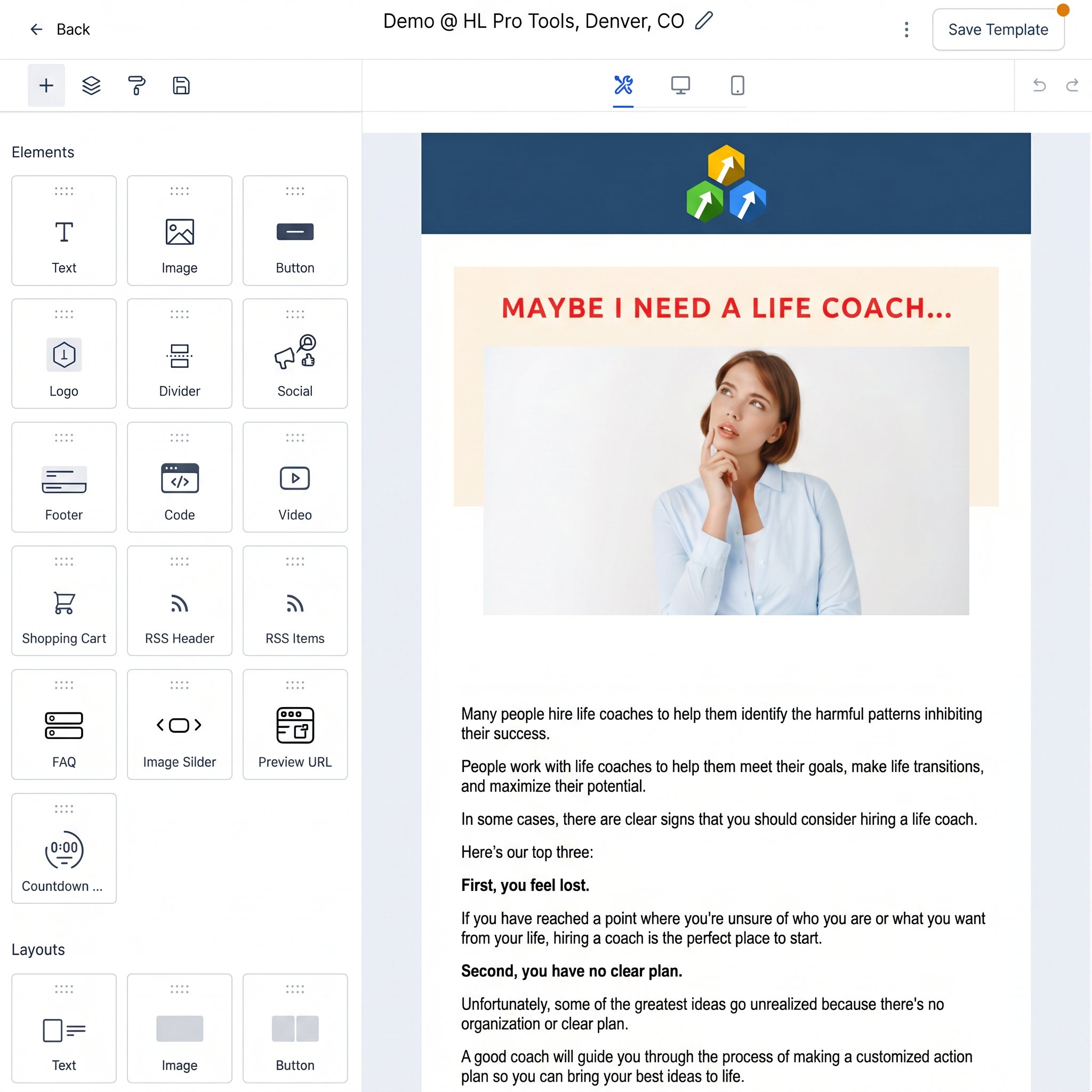The width and height of the screenshot is (1092, 1092).
Task: Select the Button element
Action: click(x=295, y=230)
